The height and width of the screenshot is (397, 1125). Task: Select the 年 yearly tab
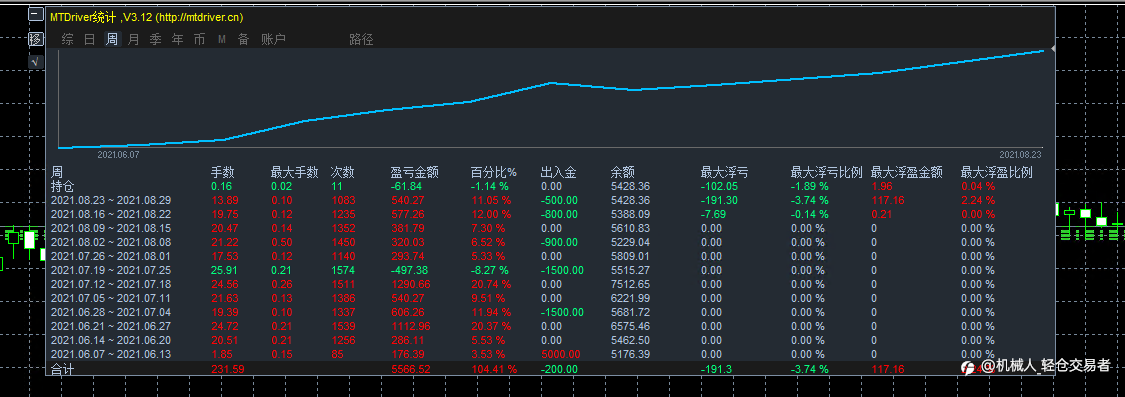(x=177, y=39)
